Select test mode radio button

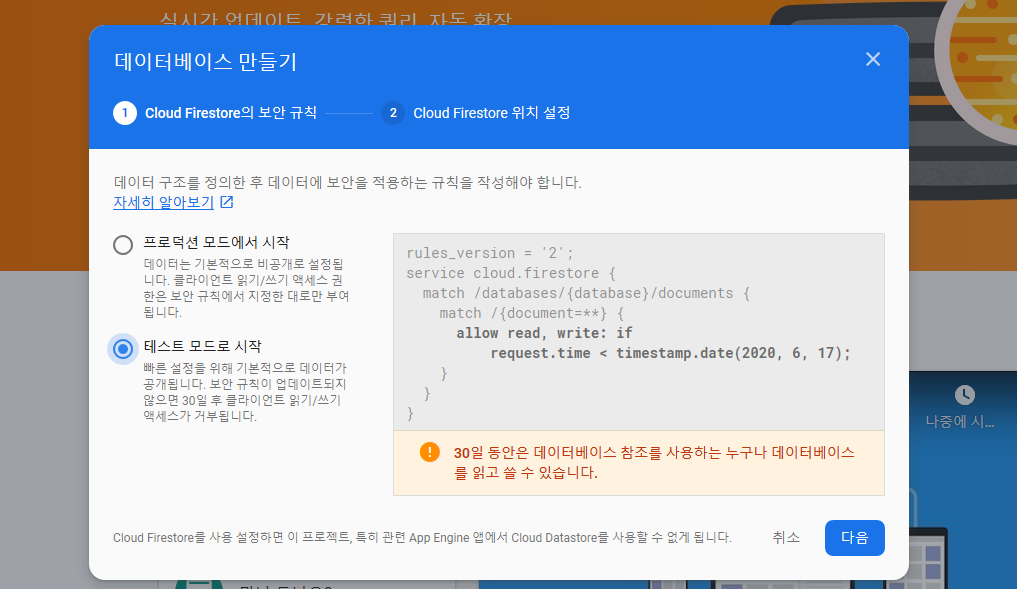tap(123, 349)
